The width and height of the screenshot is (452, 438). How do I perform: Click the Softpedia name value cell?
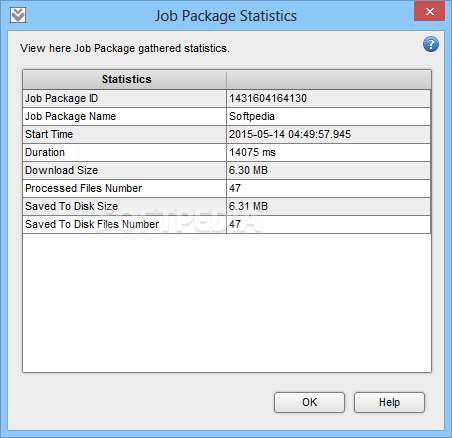click(329, 116)
